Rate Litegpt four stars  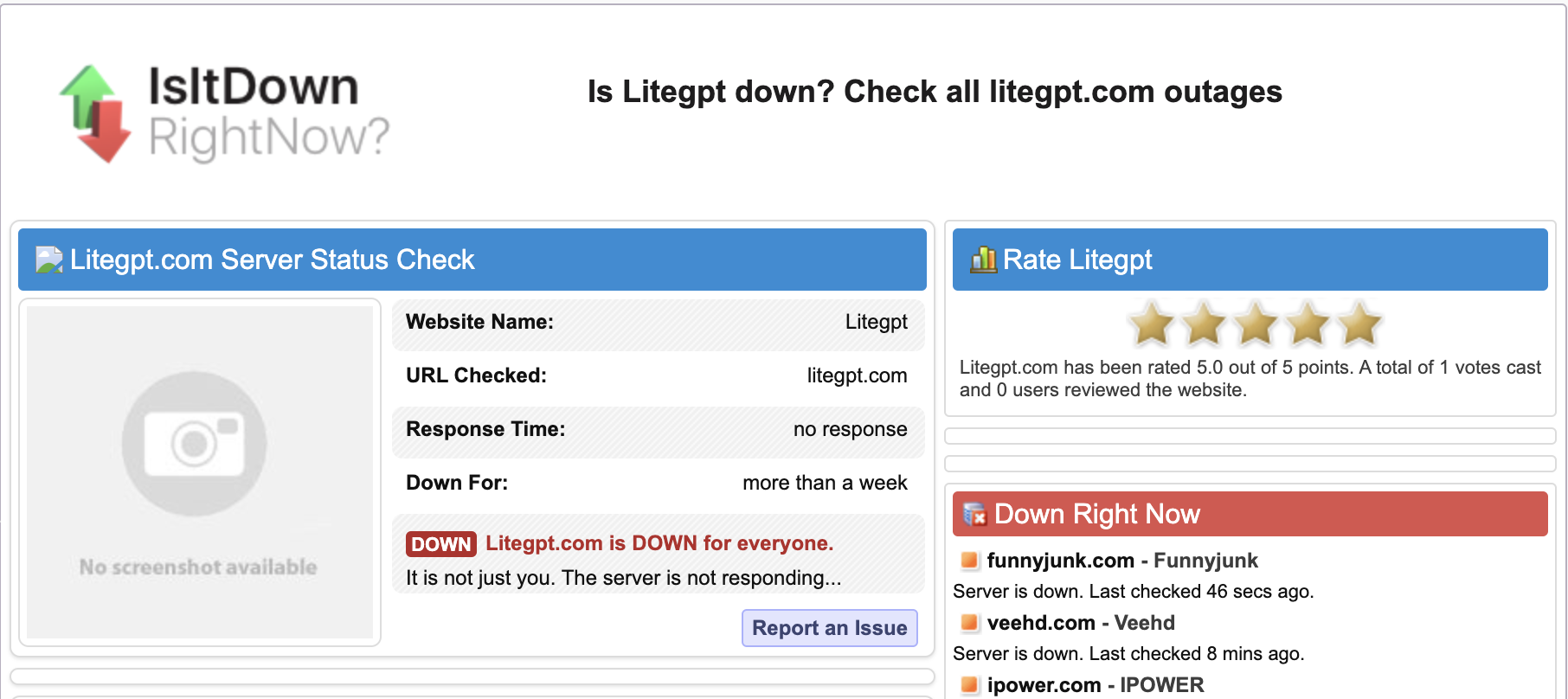1308,324
